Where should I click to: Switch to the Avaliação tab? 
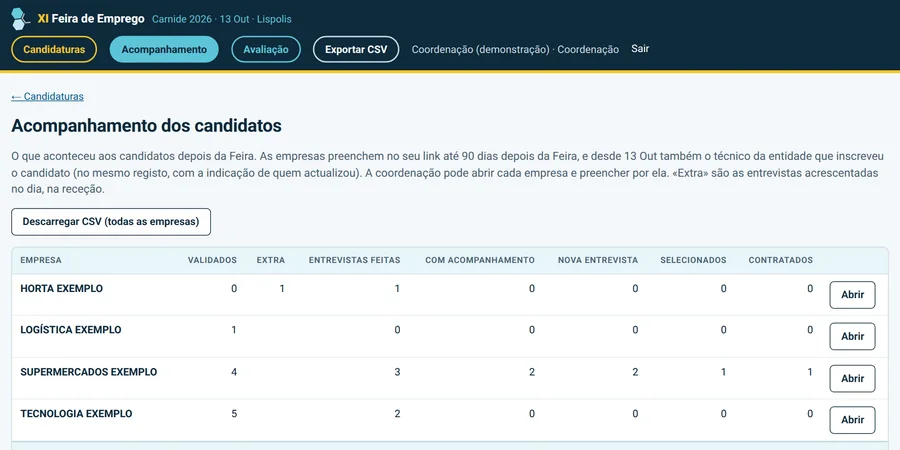point(266,49)
